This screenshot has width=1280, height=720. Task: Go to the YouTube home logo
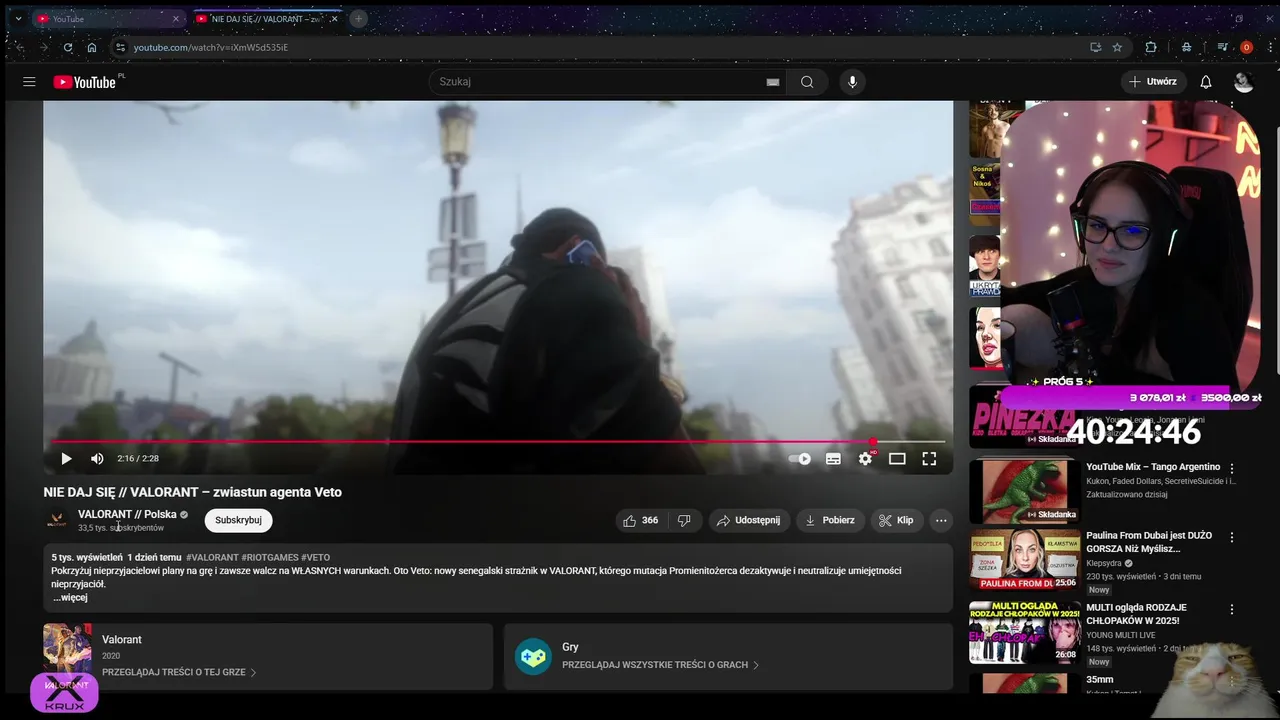pyautogui.click(x=85, y=82)
